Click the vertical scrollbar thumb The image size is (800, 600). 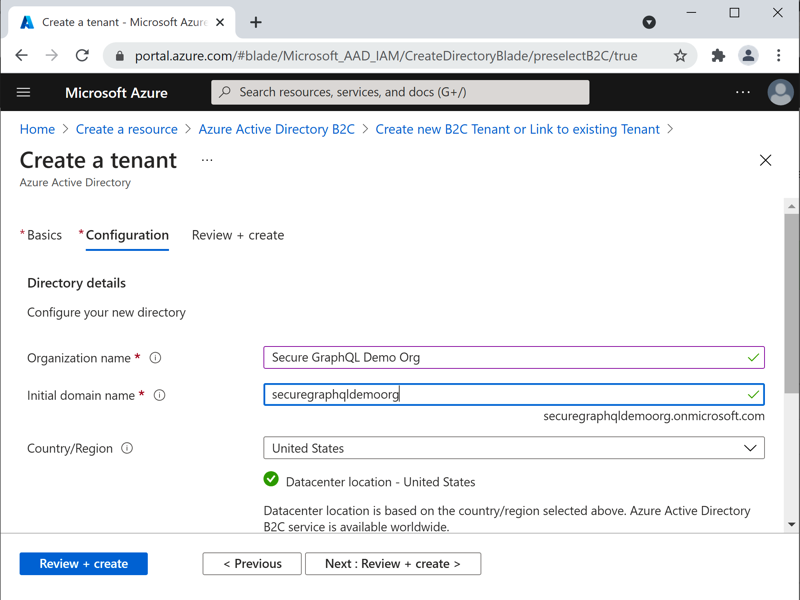[791, 303]
